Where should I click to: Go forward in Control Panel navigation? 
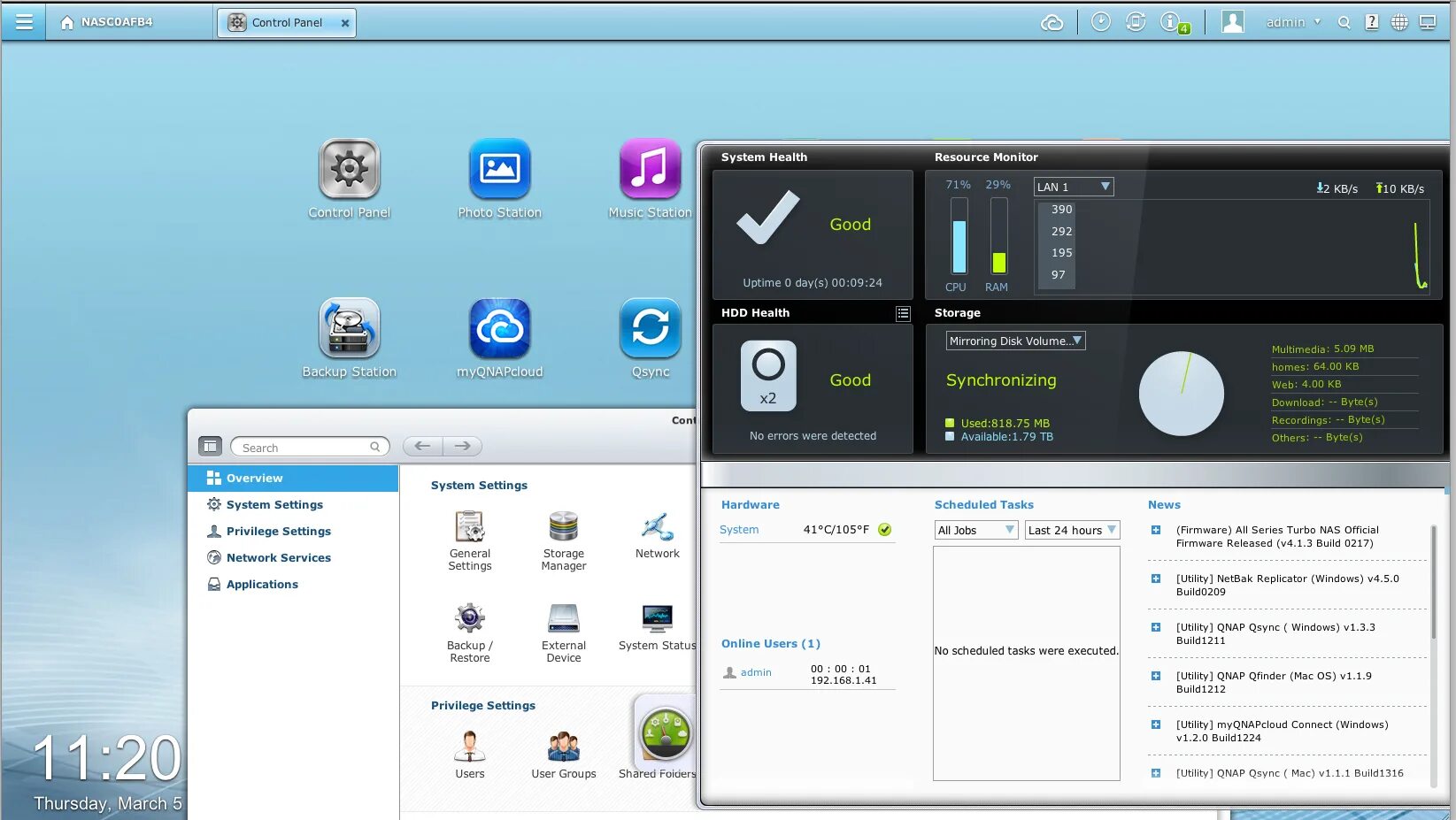(x=462, y=447)
